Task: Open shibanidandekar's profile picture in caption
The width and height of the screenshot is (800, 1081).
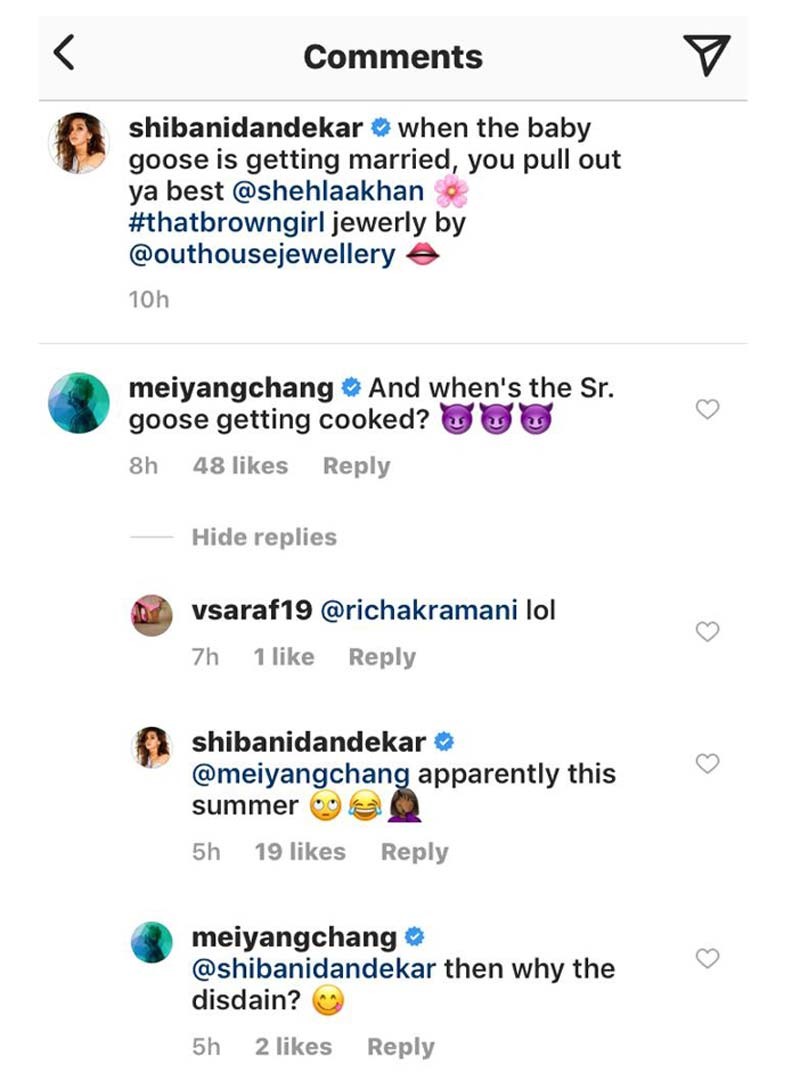Action: coord(79,142)
